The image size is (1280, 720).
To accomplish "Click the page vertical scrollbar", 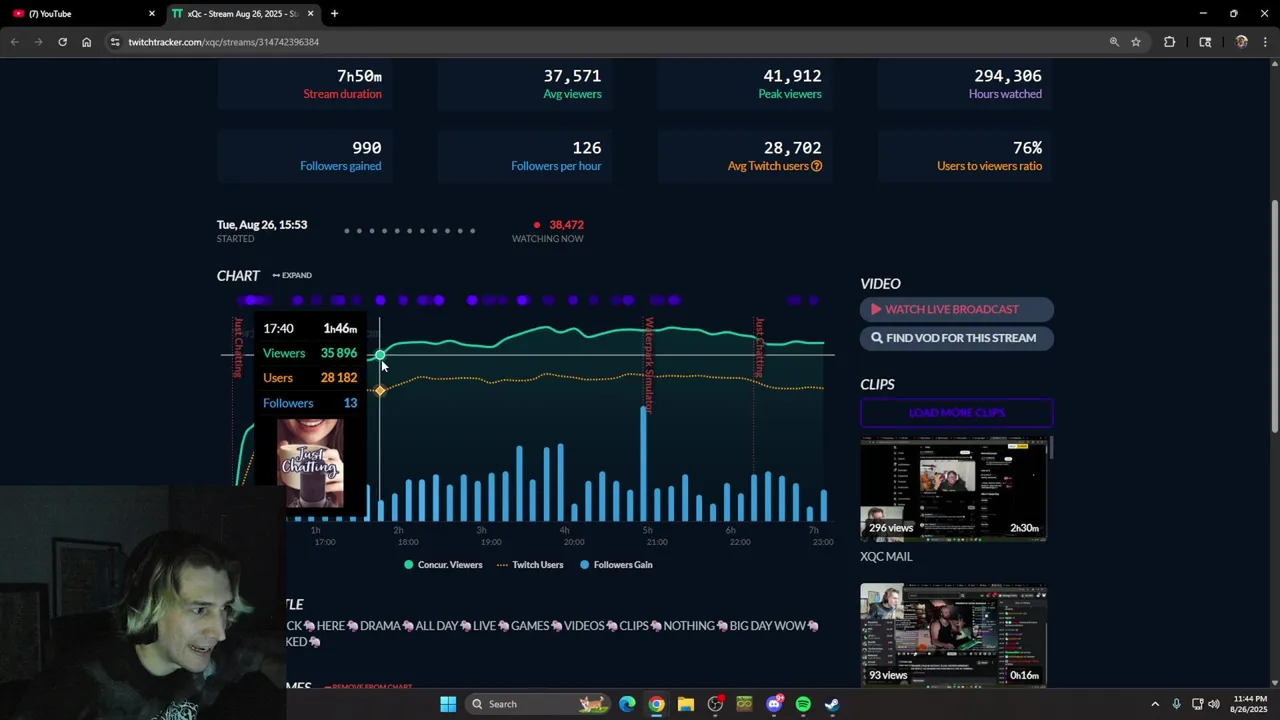I will click(1274, 315).
